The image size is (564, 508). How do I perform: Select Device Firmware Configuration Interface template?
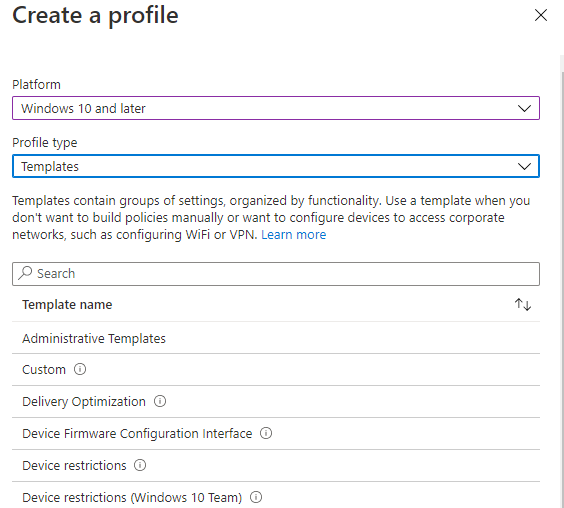click(276, 434)
